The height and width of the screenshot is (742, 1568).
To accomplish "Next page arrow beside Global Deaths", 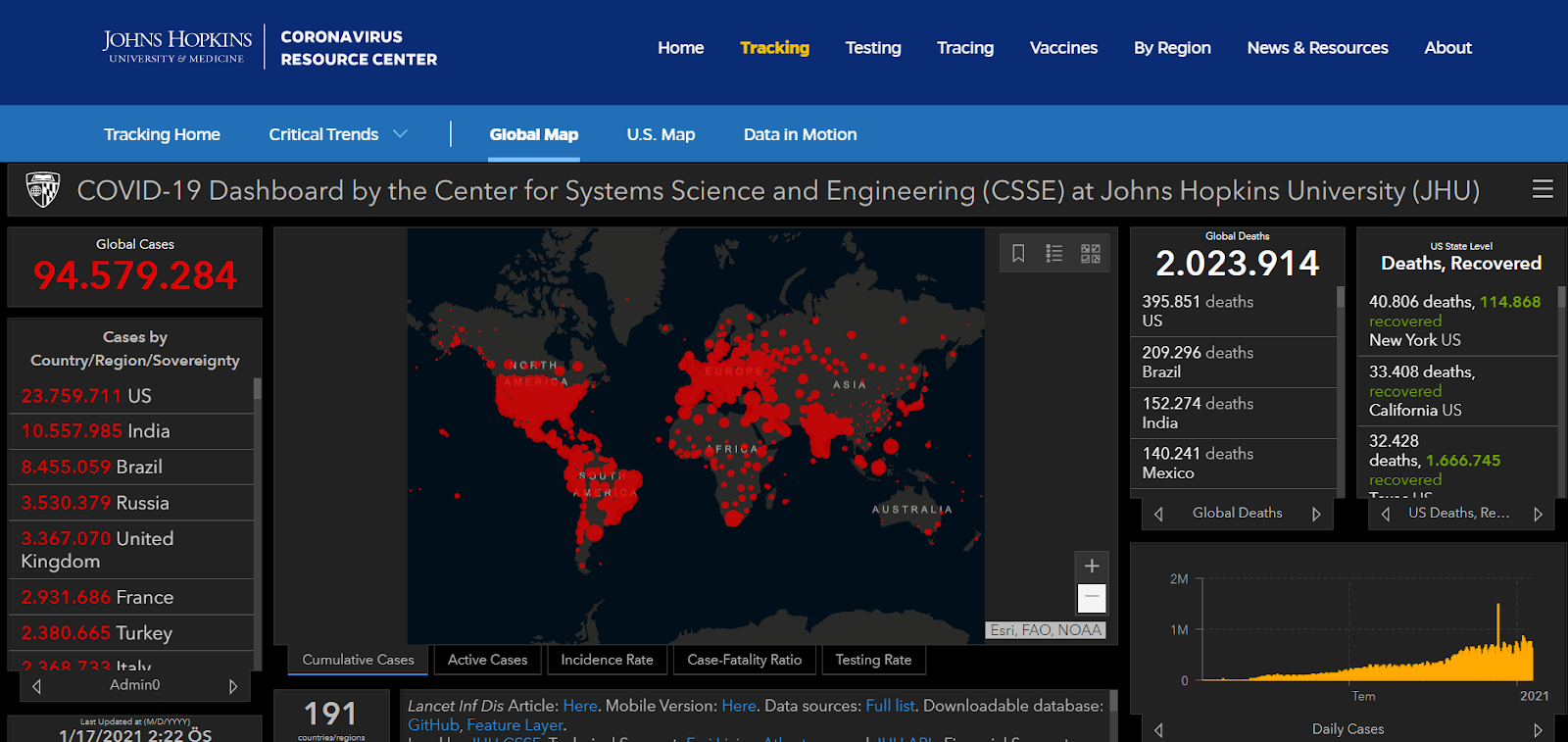I will click(x=1316, y=514).
